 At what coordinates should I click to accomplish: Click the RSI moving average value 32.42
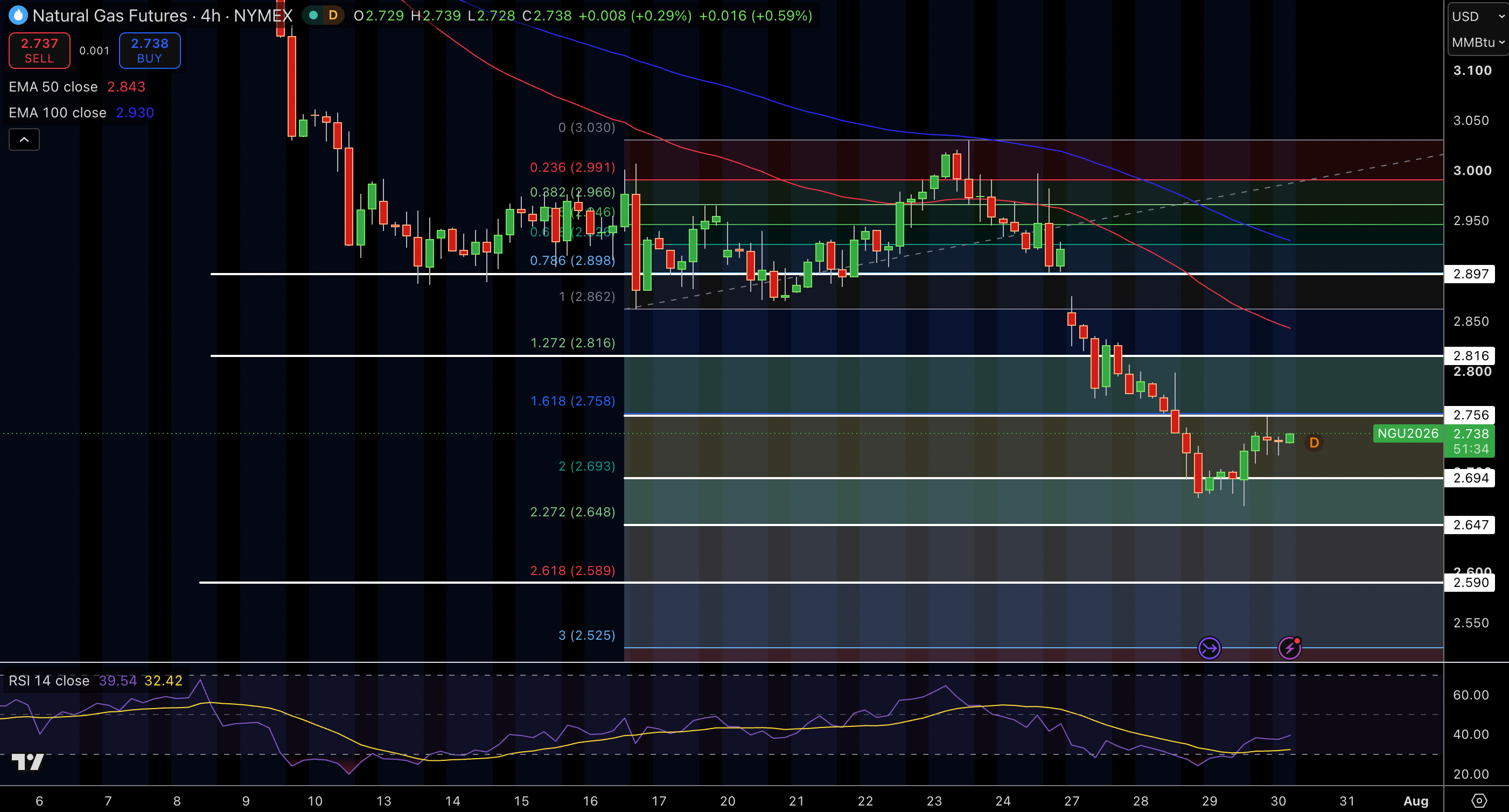[x=163, y=680]
